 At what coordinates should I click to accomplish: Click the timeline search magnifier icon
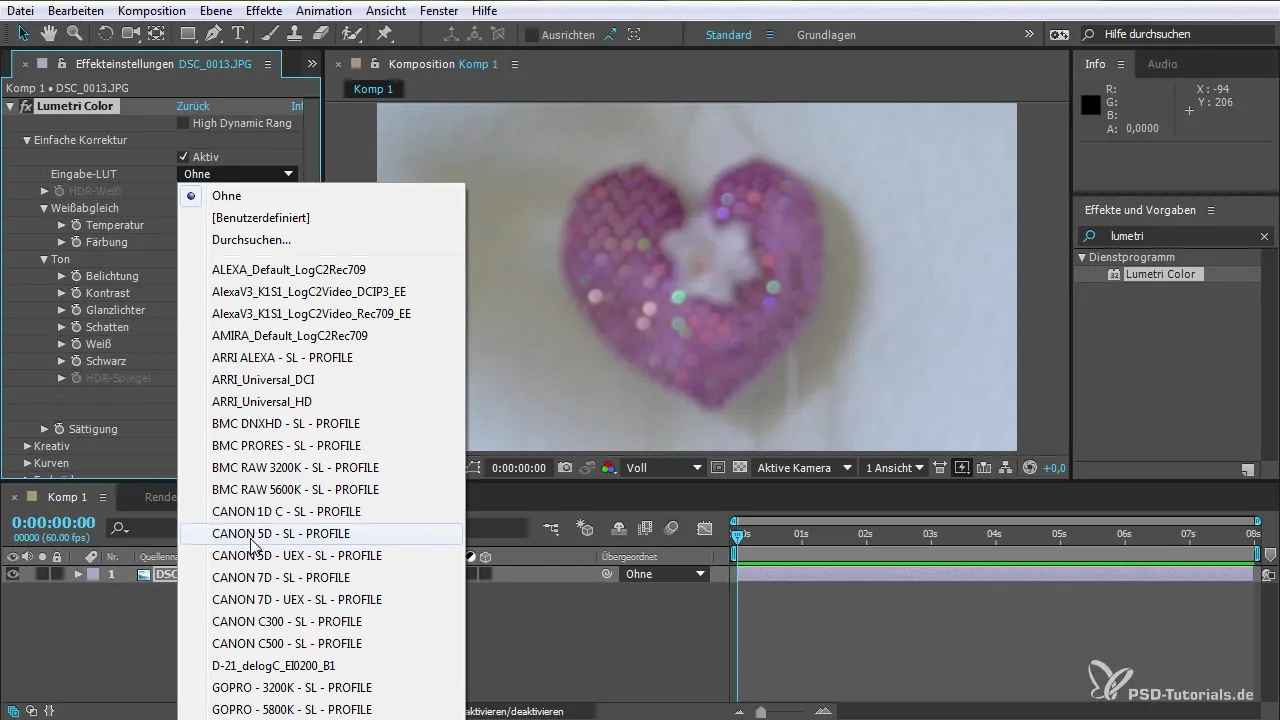coord(118,528)
